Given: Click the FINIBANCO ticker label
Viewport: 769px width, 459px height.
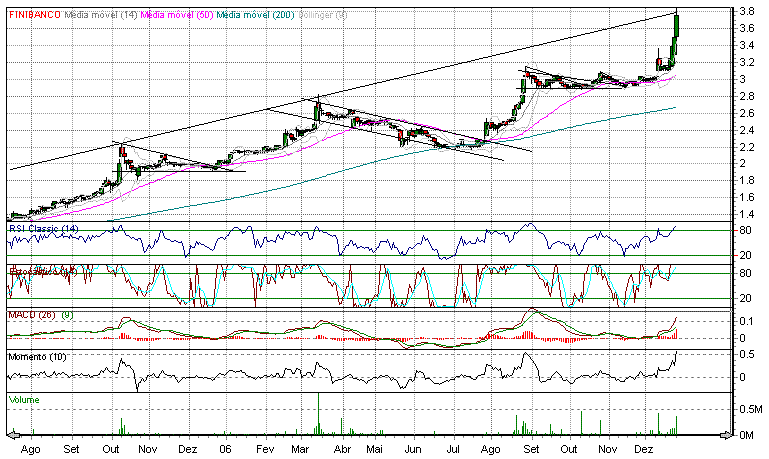Looking at the screenshot, I should click(34, 15).
